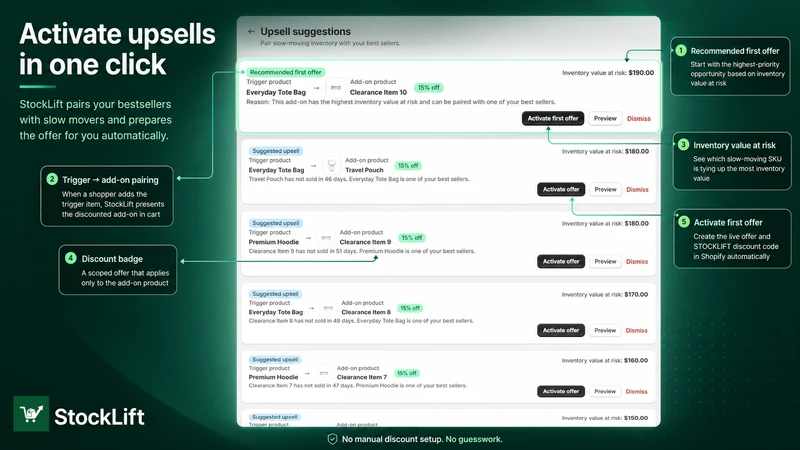Screen dimensions: 800x450
Task: Preview the Clearance Item 9 upsell
Action: coord(605,261)
